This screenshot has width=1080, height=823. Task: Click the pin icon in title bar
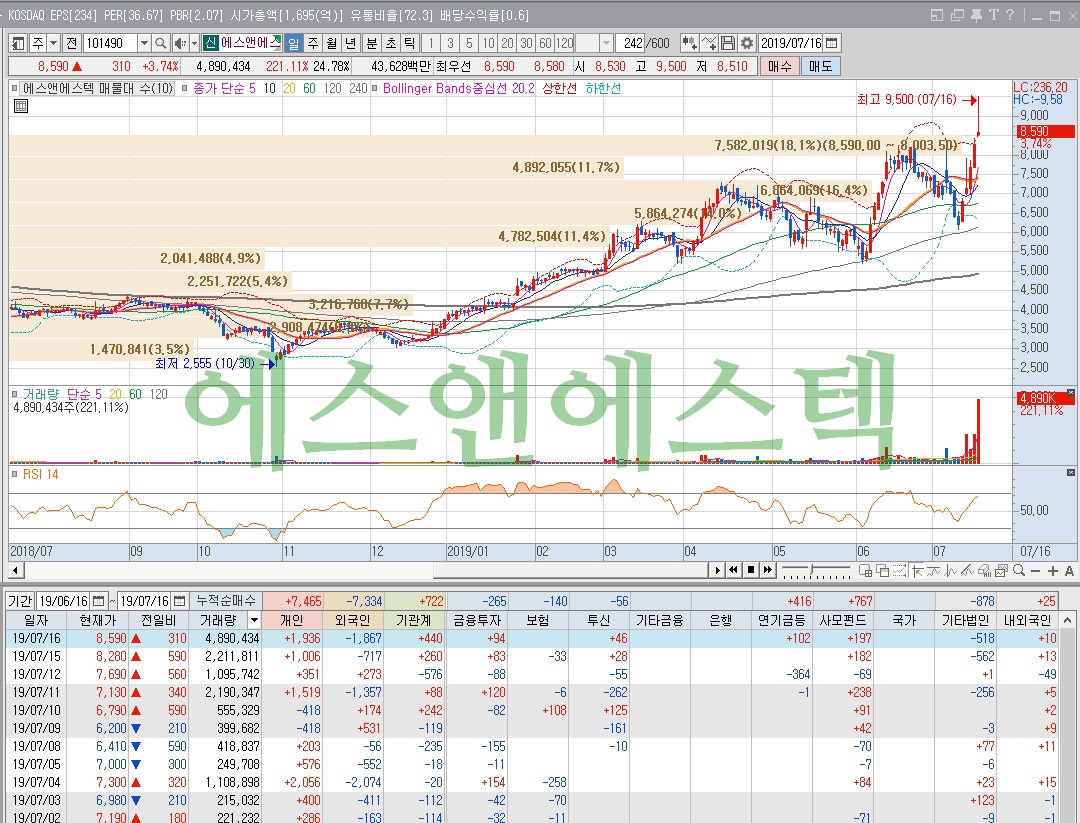(977, 14)
